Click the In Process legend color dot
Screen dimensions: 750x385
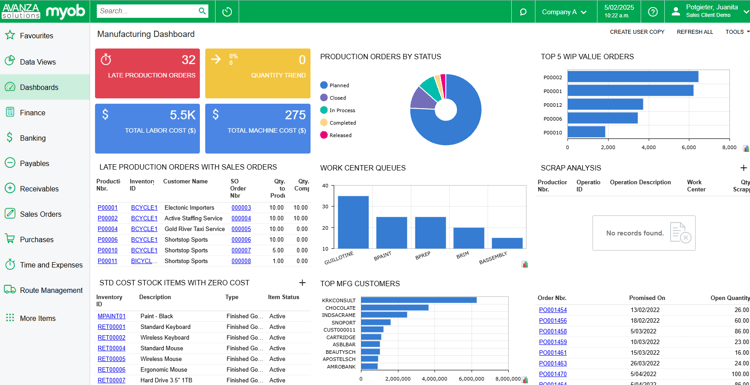coord(323,110)
